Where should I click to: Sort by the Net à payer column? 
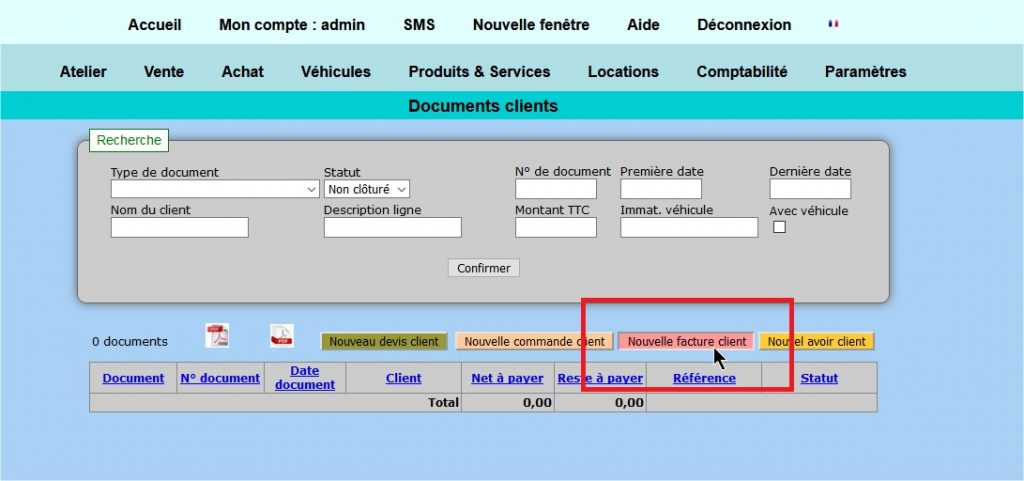[x=507, y=378]
